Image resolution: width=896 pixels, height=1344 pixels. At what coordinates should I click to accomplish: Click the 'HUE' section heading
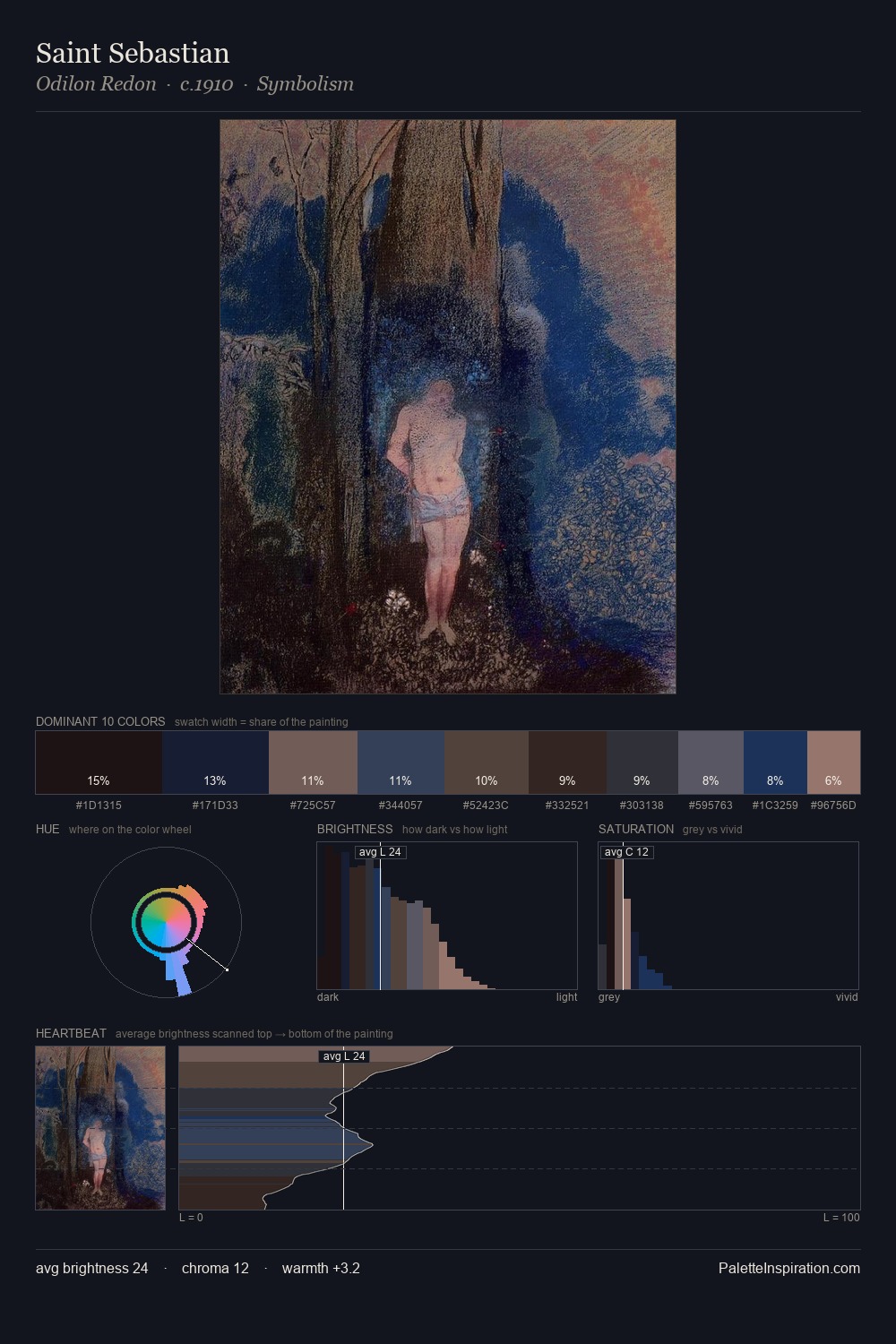point(47,829)
